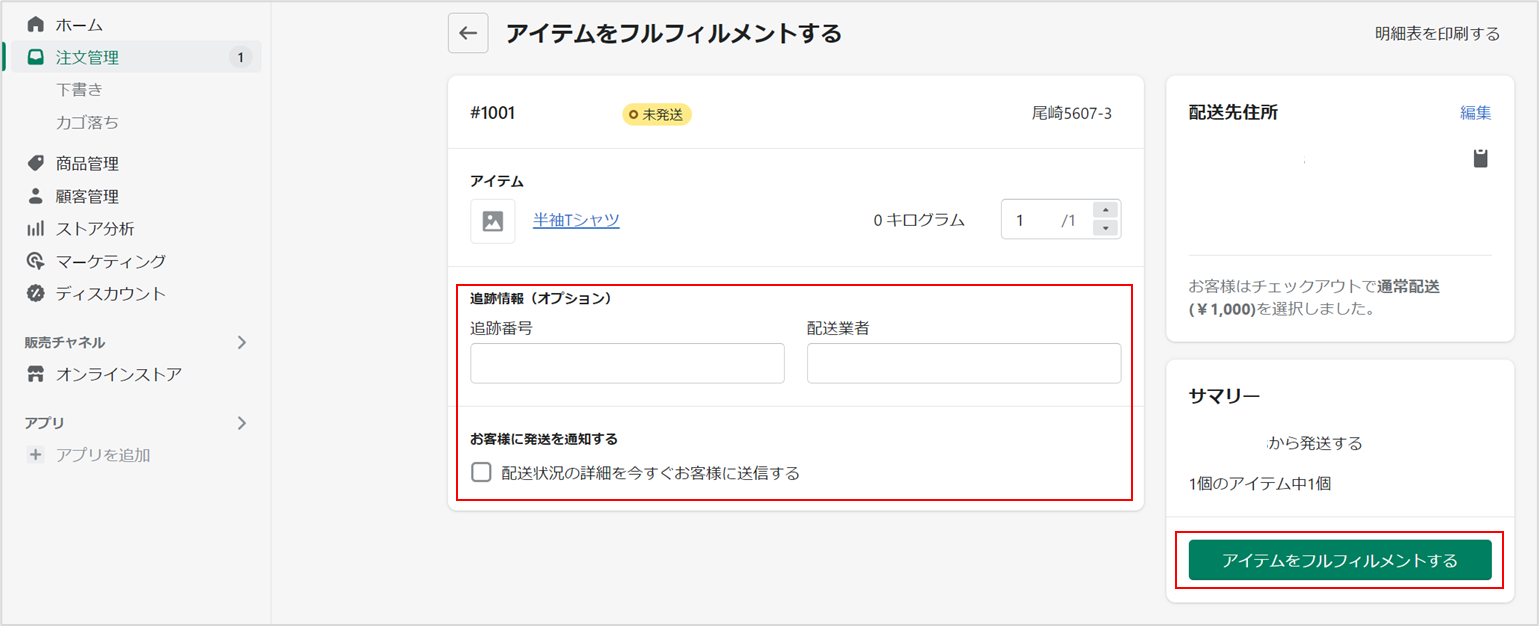Image resolution: width=1539 pixels, height=626 pixels.
Task: Click the Home house icon
Action: [36, 24]
